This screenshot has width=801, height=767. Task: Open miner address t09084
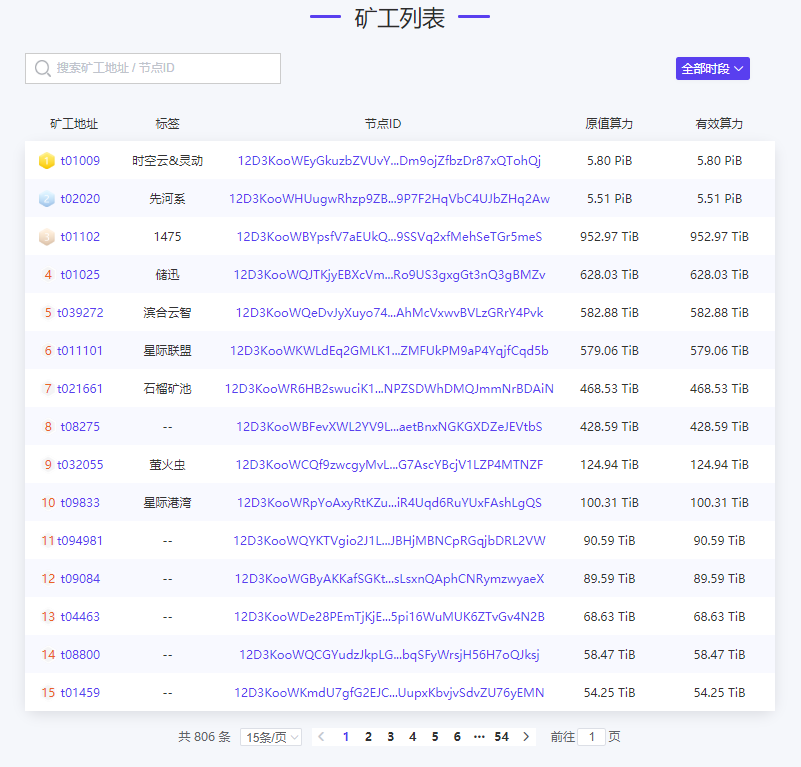(x=80, y=578)
